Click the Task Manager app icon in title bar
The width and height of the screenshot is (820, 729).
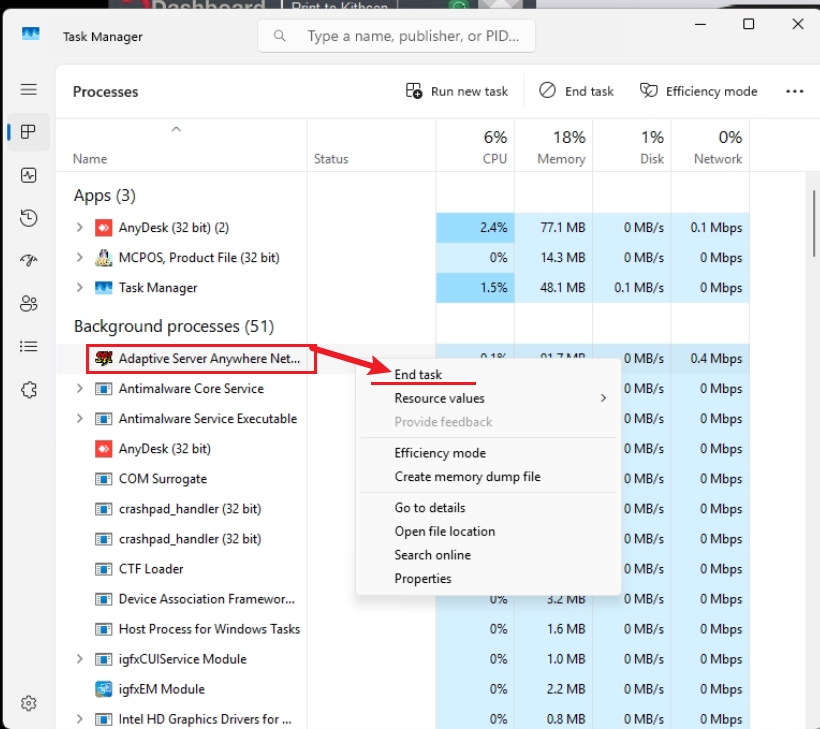tap(31, 35)
